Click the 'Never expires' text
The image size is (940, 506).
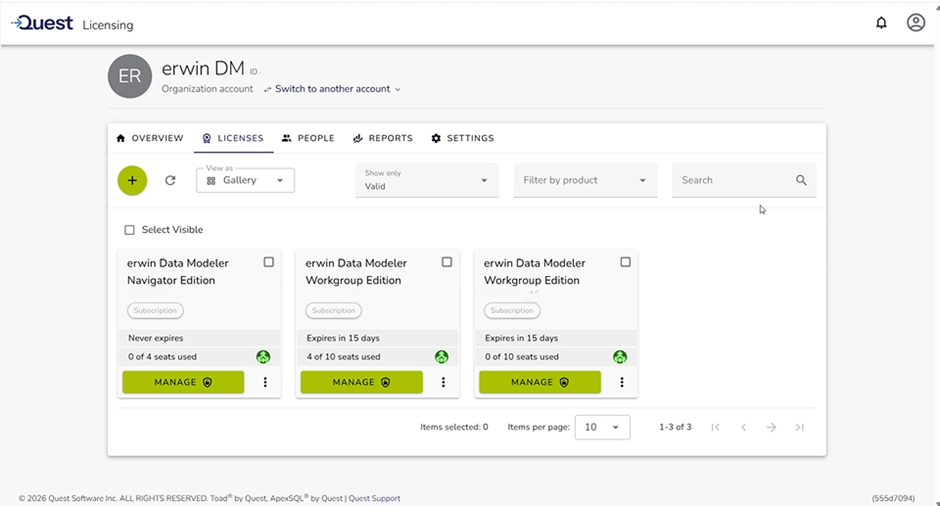coord(156,338)
